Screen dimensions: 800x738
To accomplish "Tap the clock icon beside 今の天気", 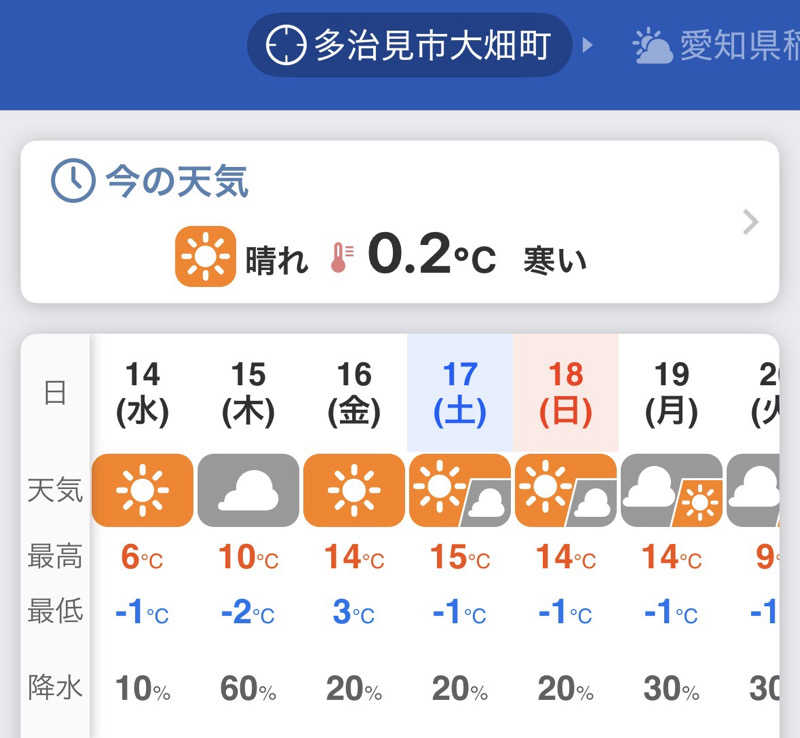I will [72, 181].
